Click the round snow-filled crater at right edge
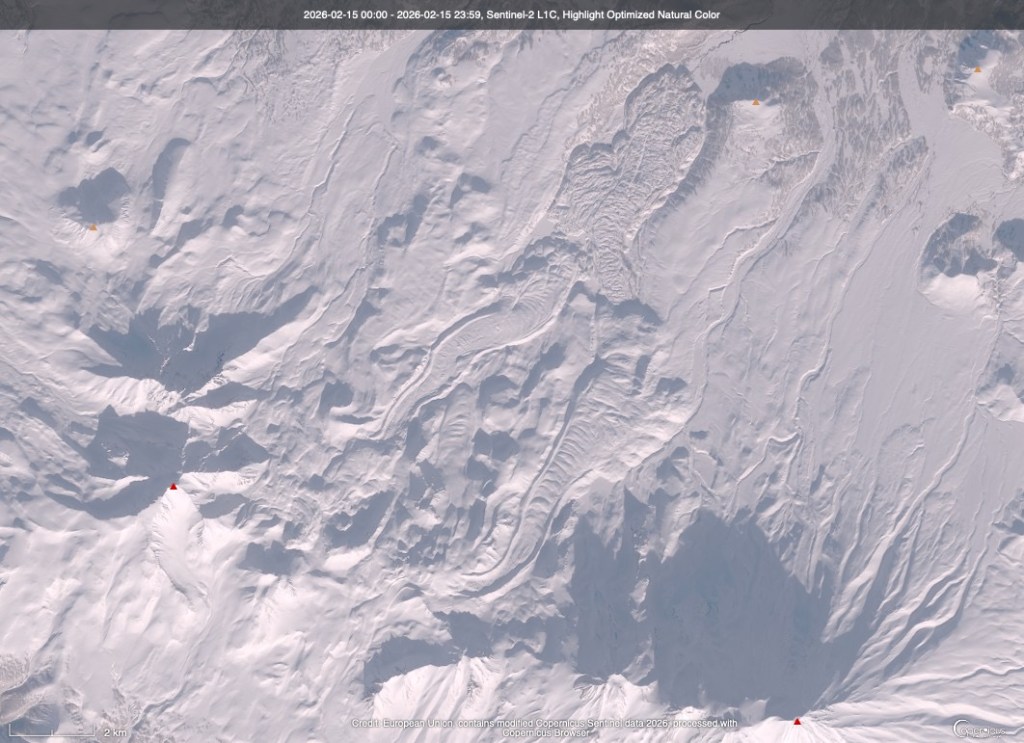 (x=957, y=290)
